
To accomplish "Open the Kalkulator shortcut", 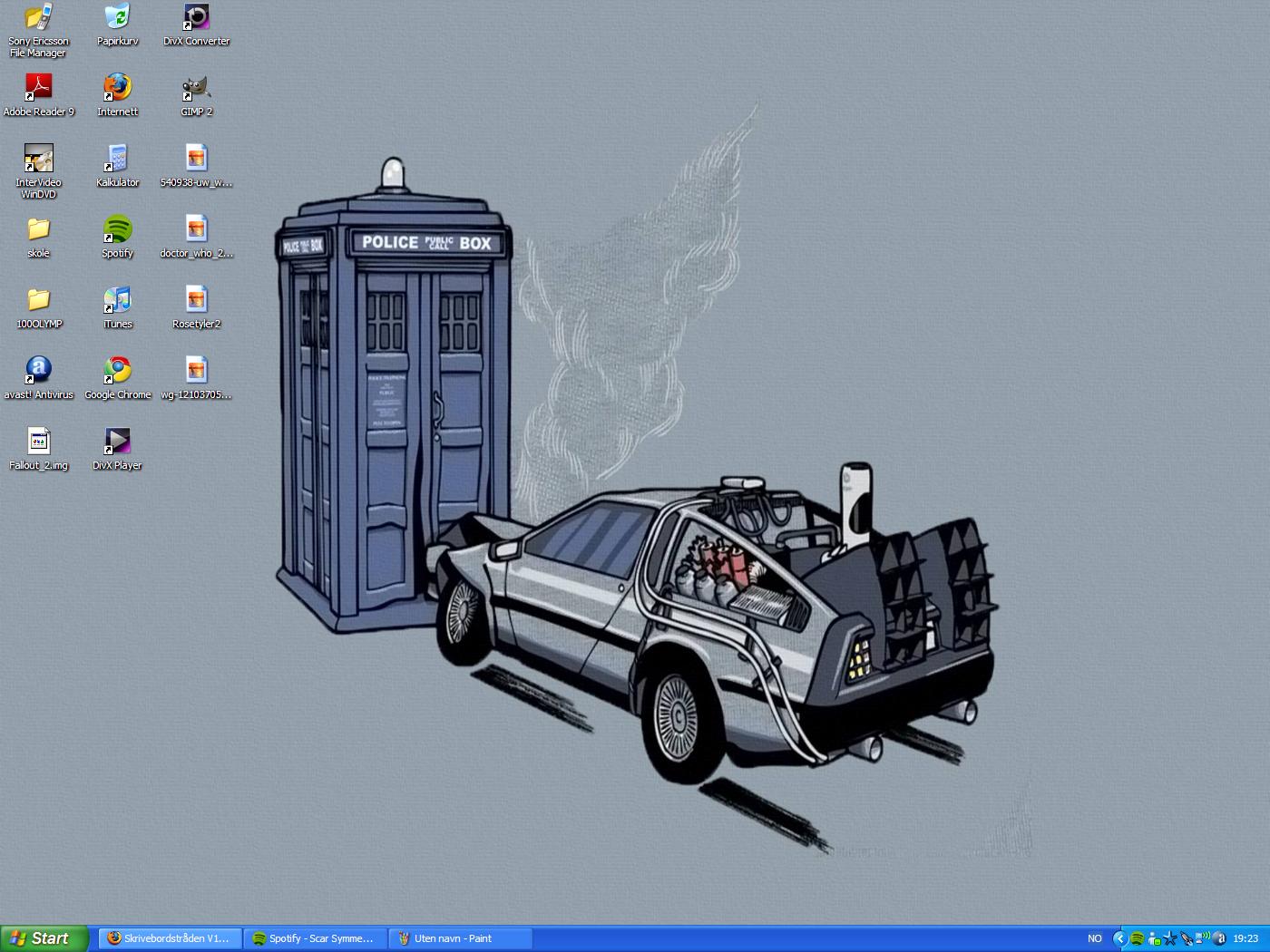I will coord(117,167).
